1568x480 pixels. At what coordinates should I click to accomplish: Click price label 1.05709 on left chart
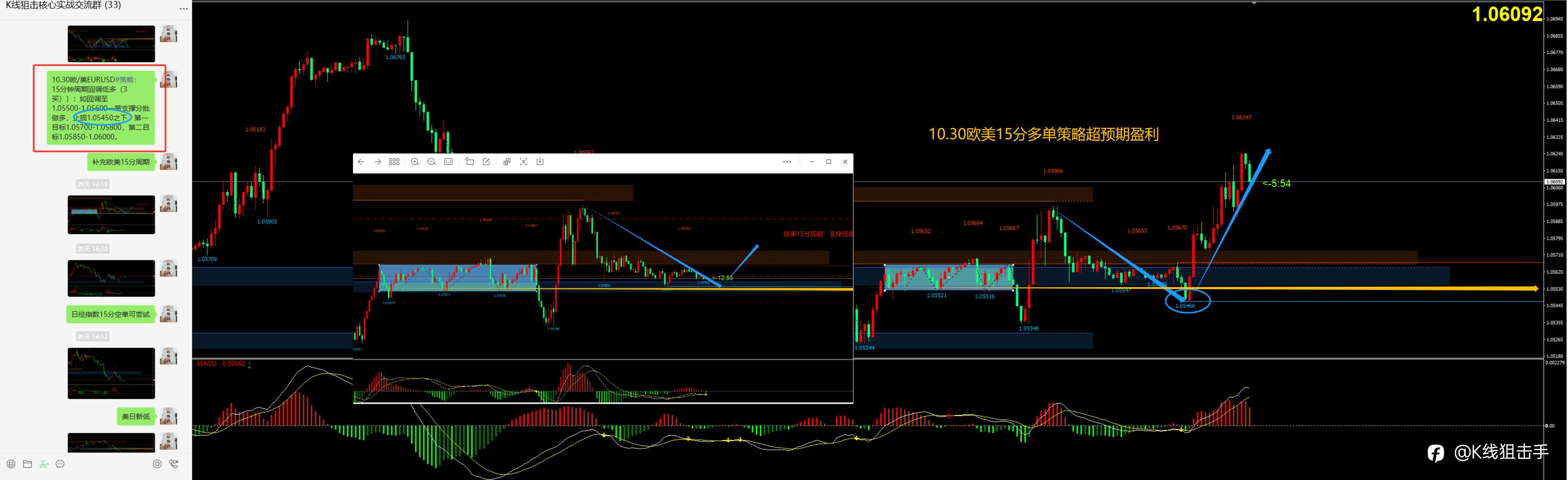[207, 260]
